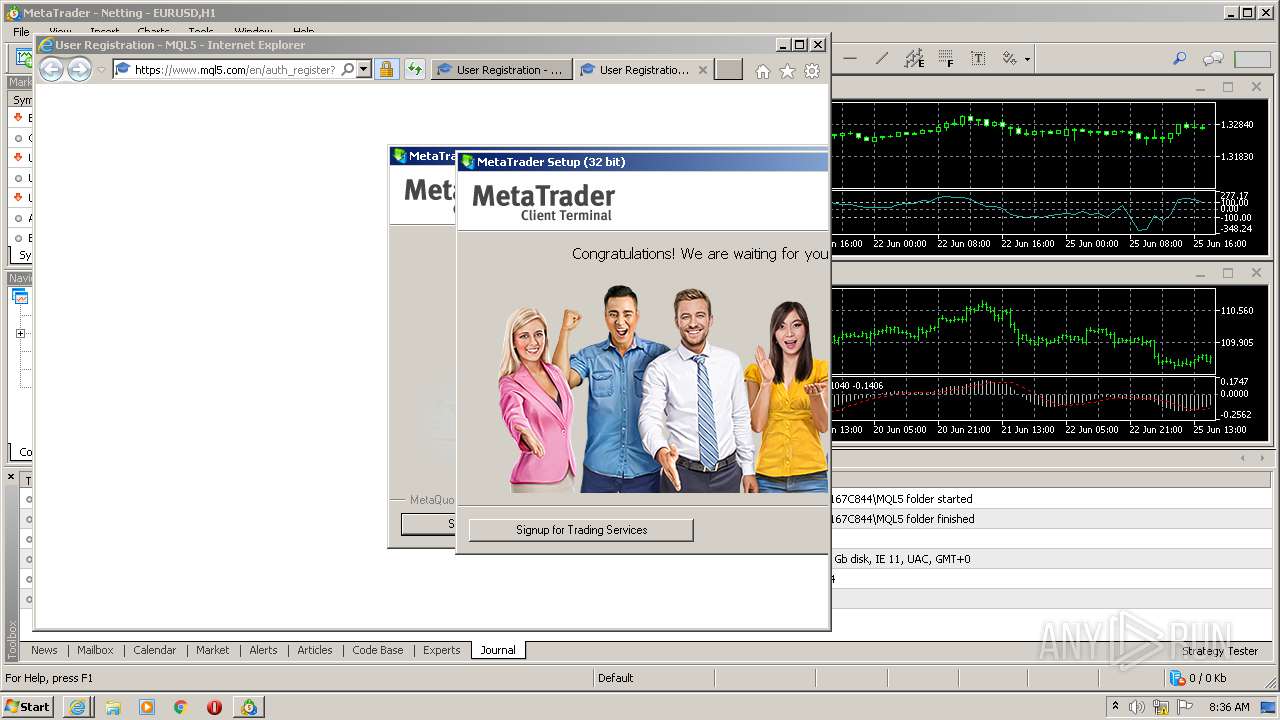The image size is (1280, 720).
Task: Open the address bar autocomplete dropdown
Action: click(363, 70)
